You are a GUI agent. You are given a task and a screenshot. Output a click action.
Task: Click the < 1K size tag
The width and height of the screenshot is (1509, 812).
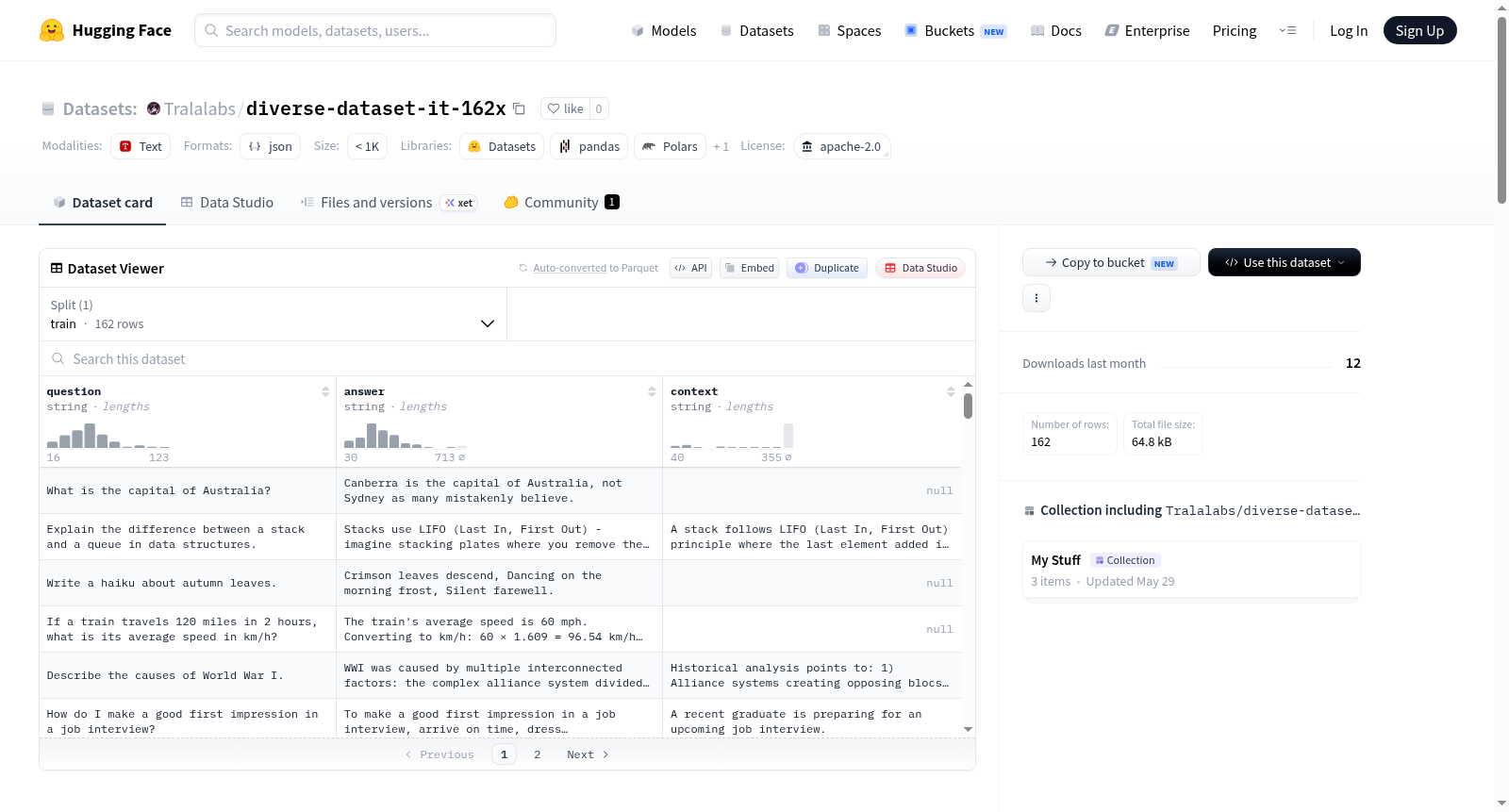point(367,146)
